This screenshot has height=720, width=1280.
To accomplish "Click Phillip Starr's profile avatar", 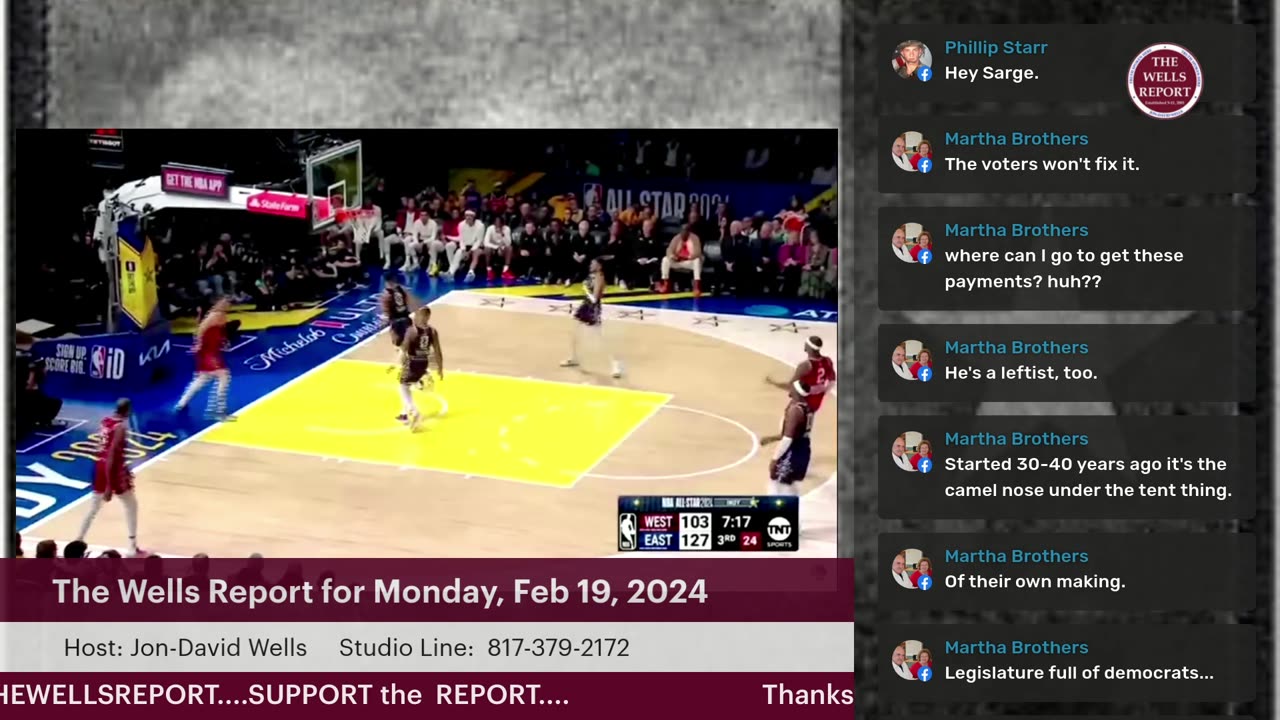I will click(912, 60).
